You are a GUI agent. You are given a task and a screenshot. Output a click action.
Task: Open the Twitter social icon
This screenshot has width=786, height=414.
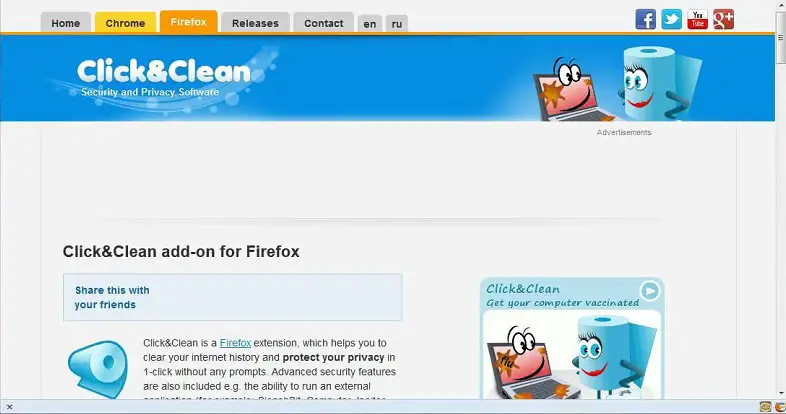(672, 20)
